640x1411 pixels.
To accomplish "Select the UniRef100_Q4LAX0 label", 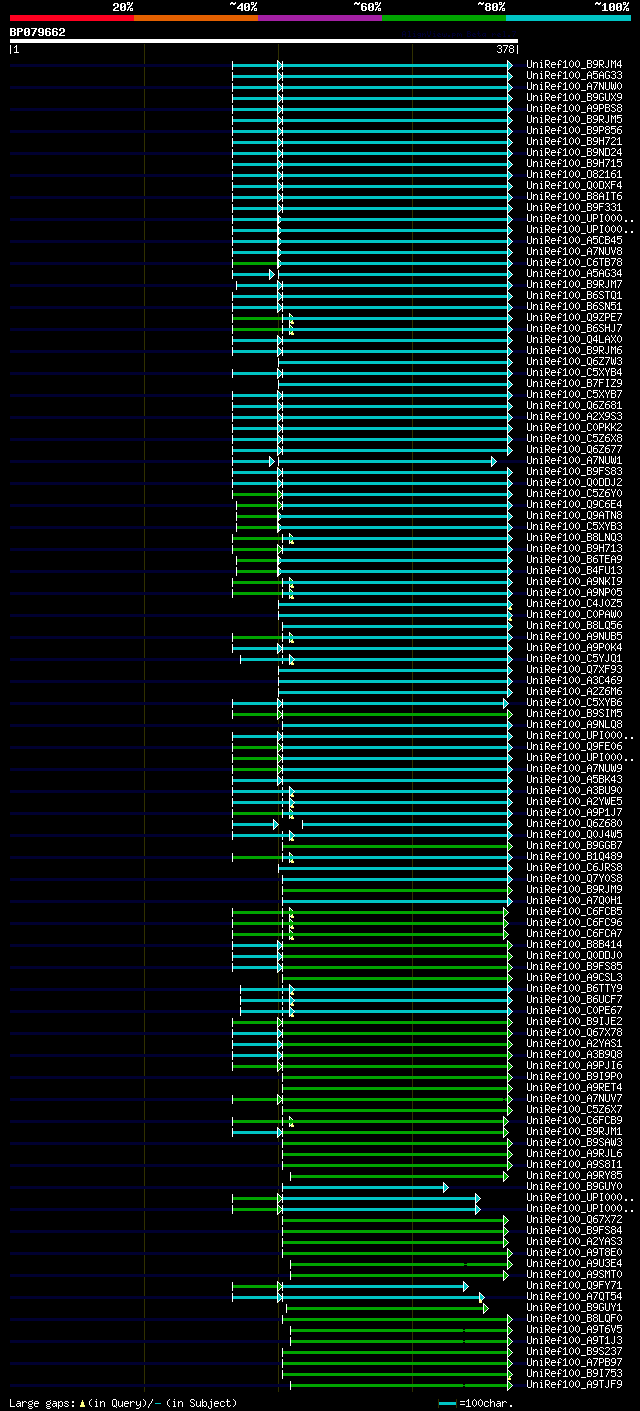I will (x=574, y=339).
